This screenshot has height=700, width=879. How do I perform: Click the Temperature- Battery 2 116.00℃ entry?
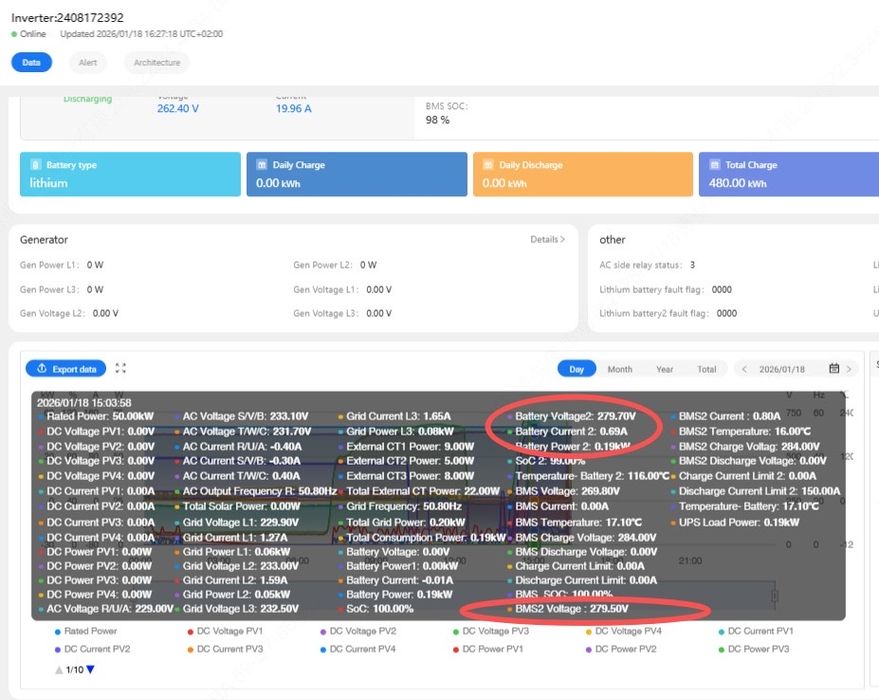click(588, 476)
